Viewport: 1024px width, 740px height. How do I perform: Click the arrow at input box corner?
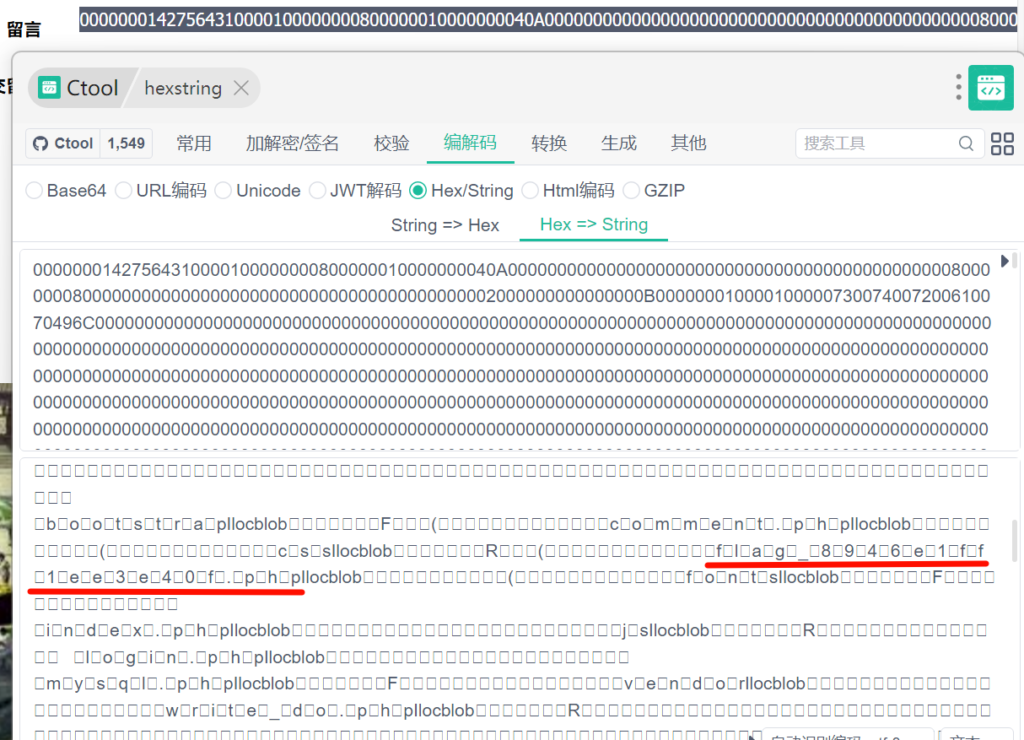[1005, 261]
